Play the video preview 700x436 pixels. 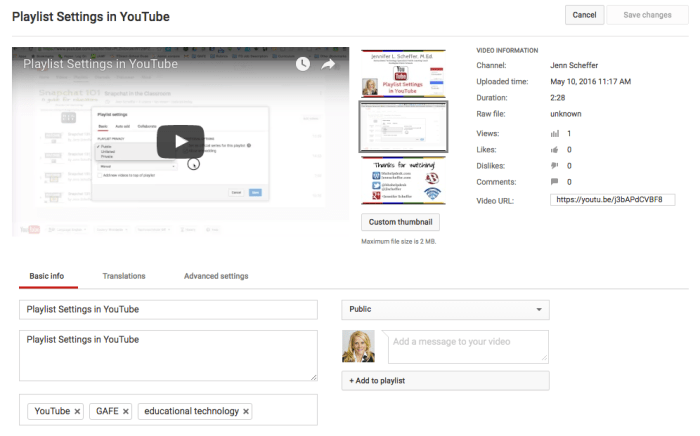(x=180, y=141)
